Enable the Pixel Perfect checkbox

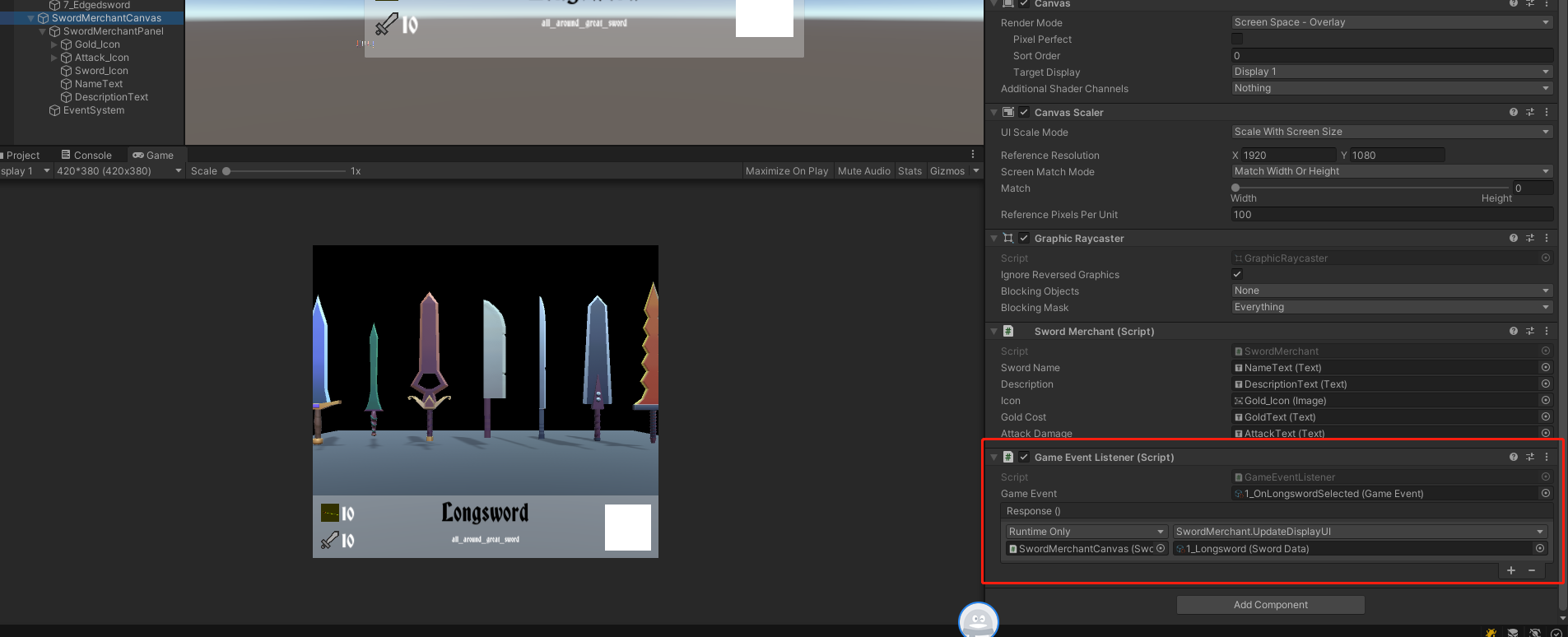tap(1237, 39)
